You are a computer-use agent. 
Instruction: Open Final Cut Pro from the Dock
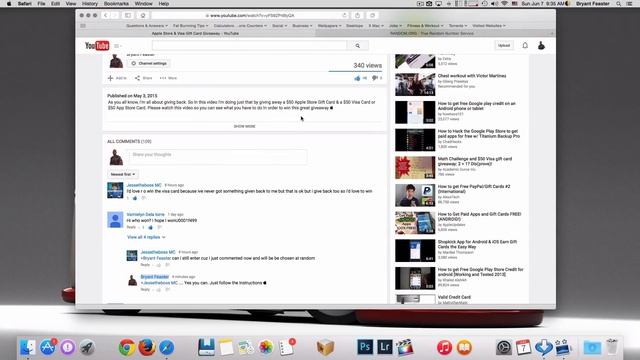[x=404, y=347]
